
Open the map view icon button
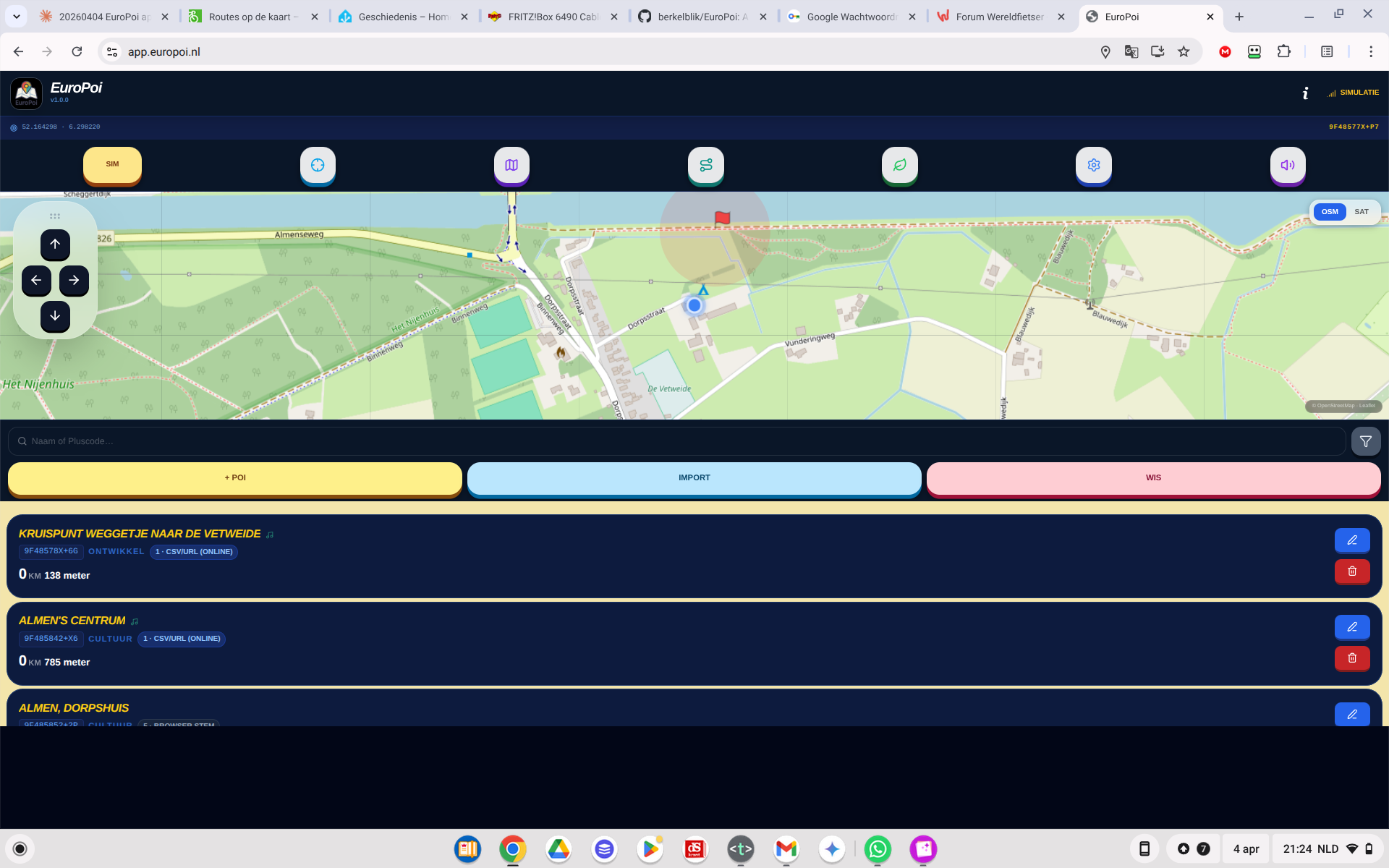coord(511,165)
